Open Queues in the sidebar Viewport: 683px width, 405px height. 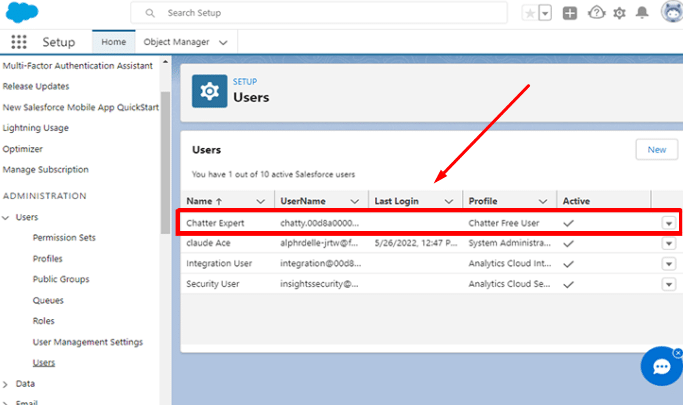click(48, 300)
